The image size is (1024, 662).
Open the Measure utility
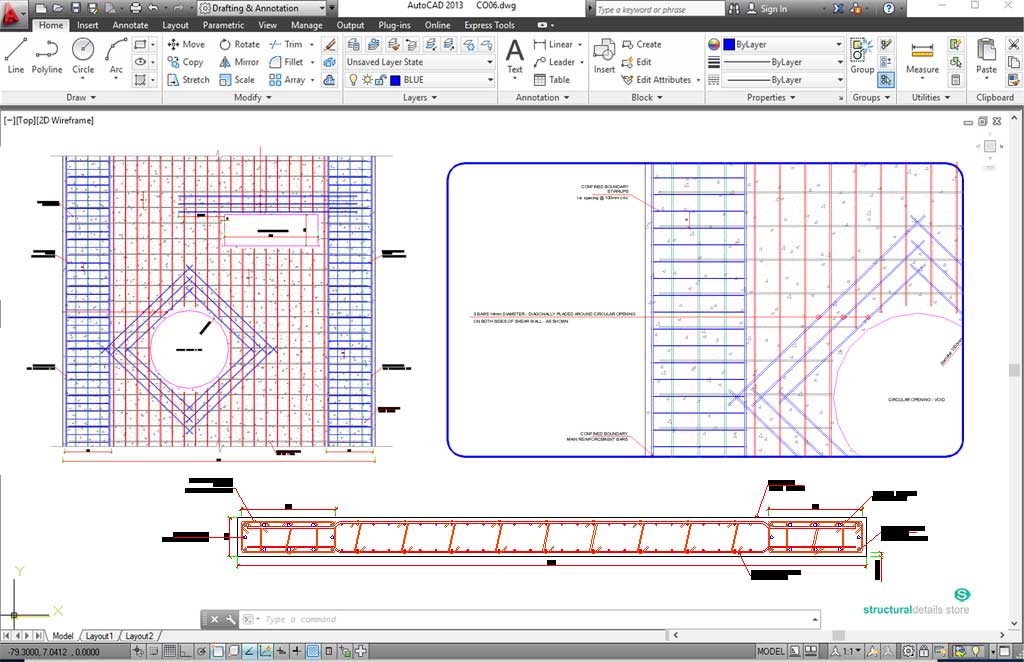(x=922, y=56)
